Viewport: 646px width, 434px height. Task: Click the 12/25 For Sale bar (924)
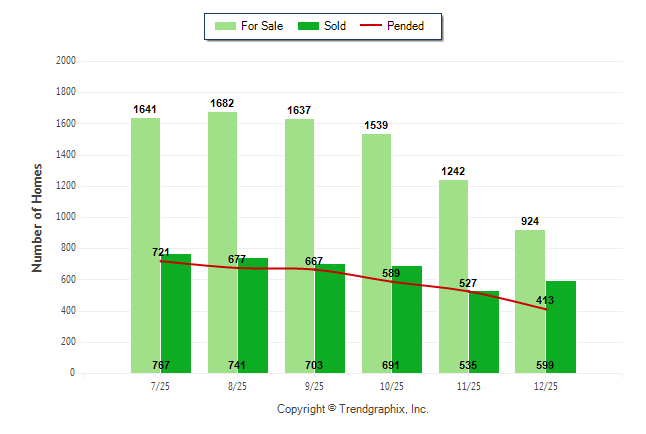pyautogui.click(x=530, y=300)
